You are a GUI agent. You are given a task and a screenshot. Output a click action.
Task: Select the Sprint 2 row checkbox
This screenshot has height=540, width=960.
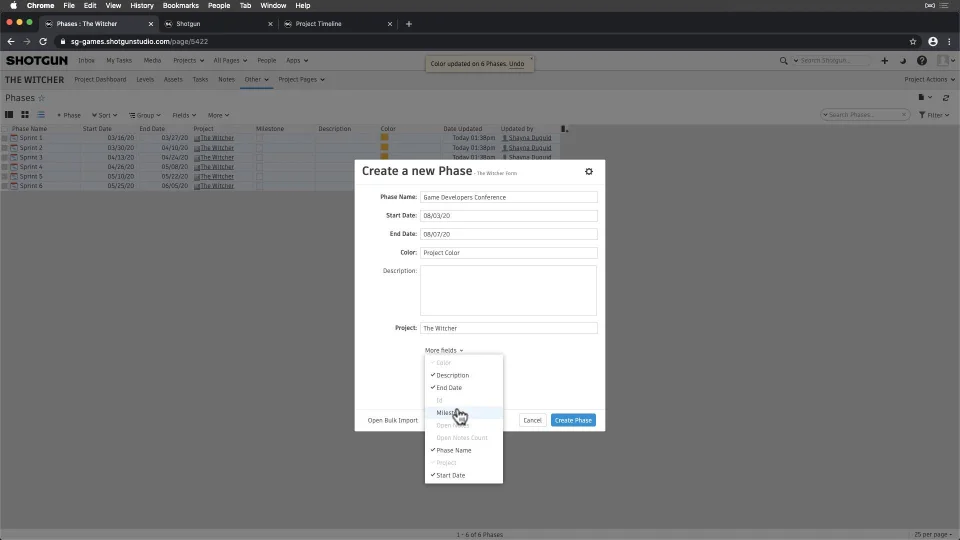(5, 148)
